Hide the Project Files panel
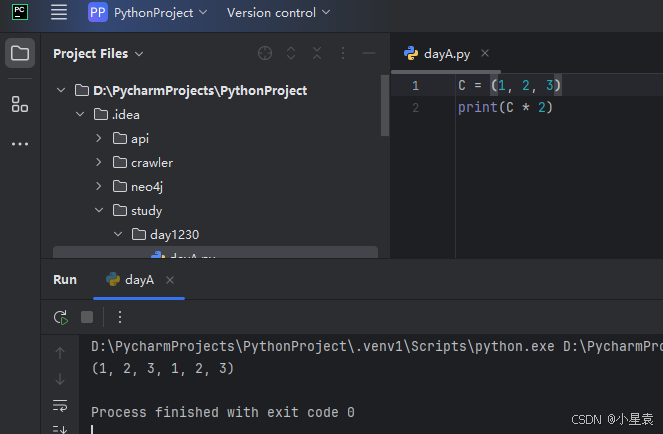This screenshot has width=663, height=434. coord(369,53)
